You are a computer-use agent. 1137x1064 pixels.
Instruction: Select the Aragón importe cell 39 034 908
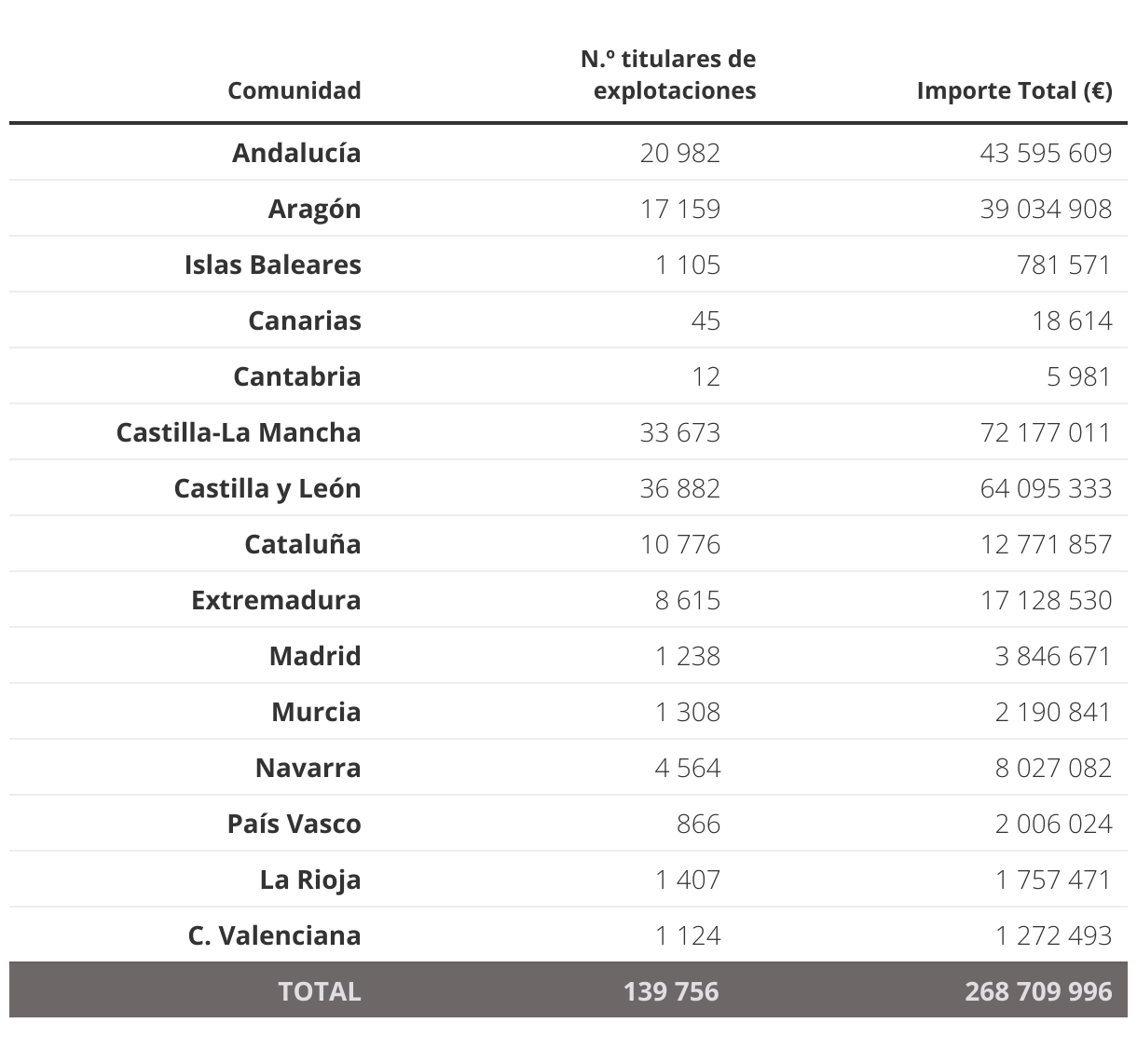point(1046,209)
